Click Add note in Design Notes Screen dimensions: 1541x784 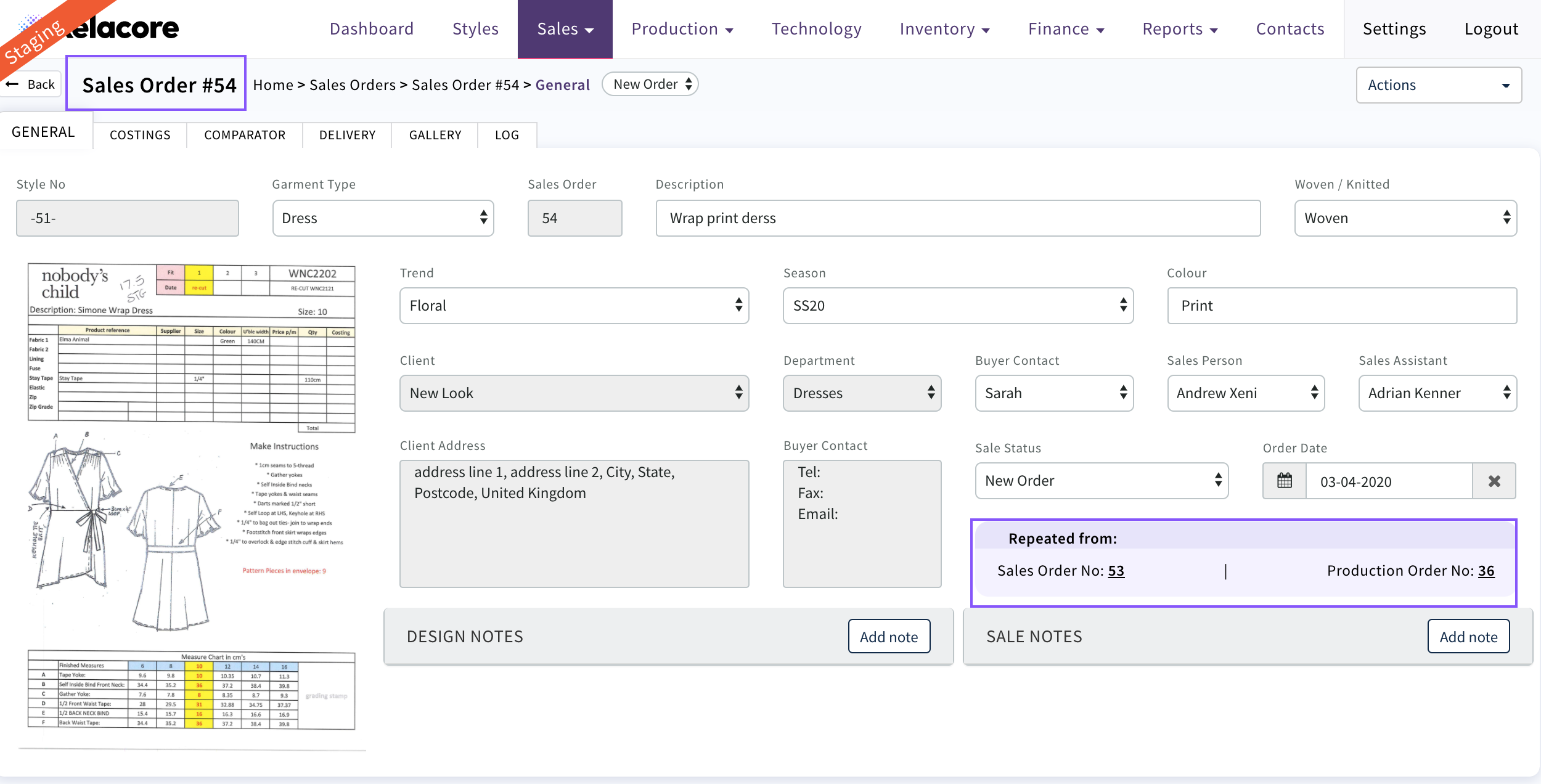coord(889,636)
